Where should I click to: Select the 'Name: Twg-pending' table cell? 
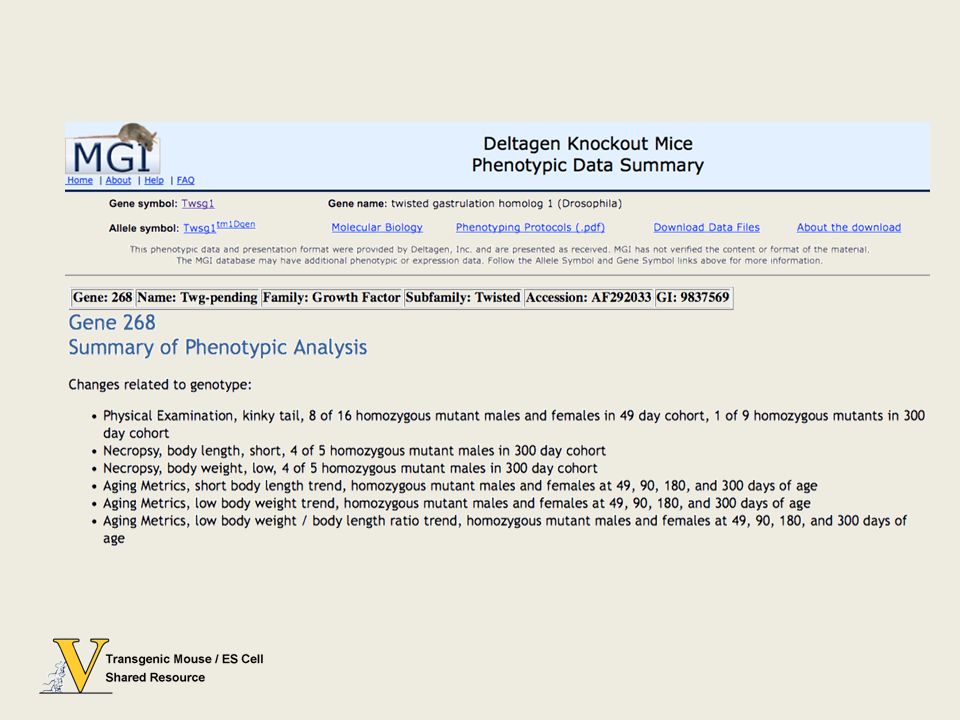(x=197, y=298)
